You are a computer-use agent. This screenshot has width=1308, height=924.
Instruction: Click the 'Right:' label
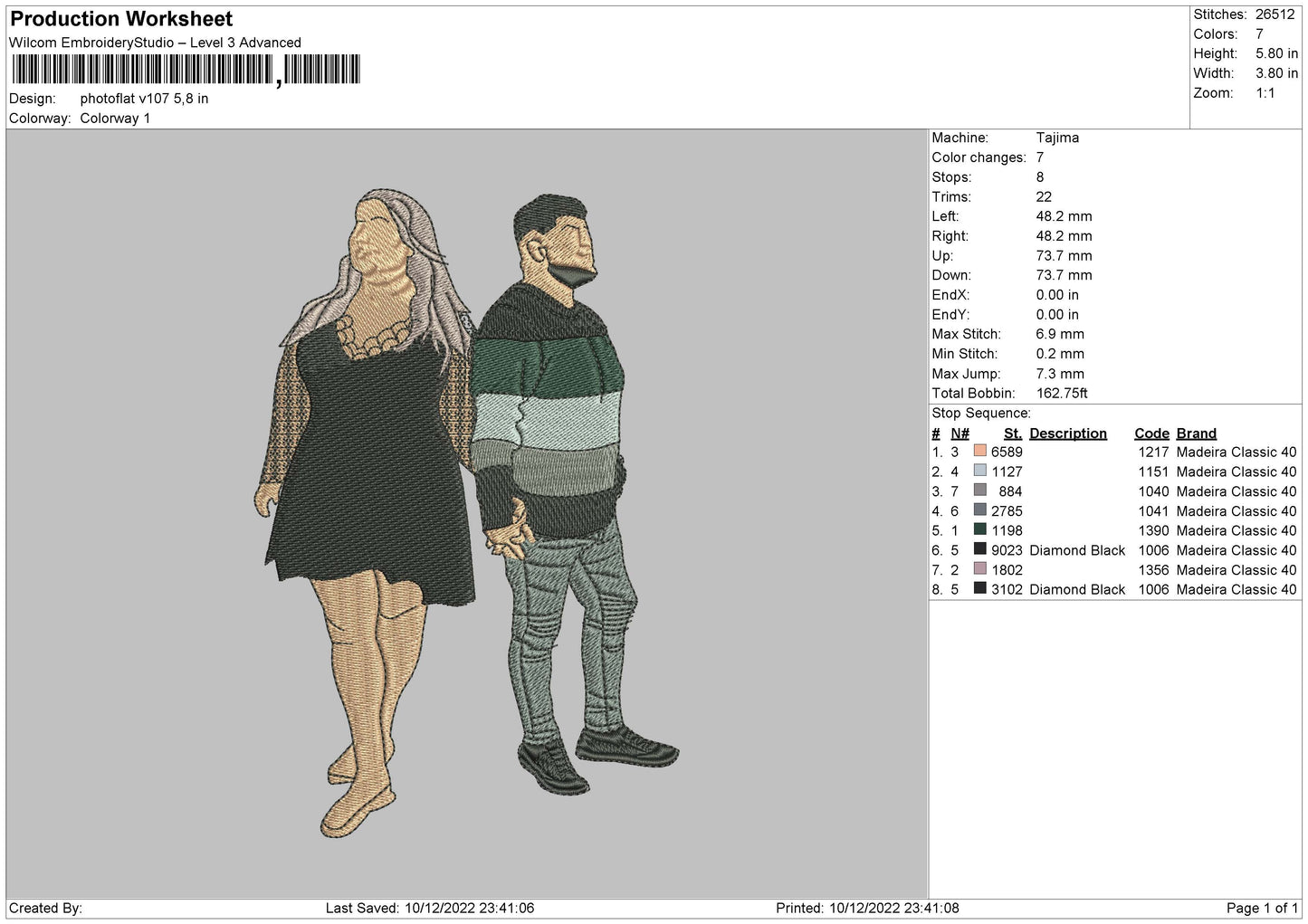[x=950, y=236]
